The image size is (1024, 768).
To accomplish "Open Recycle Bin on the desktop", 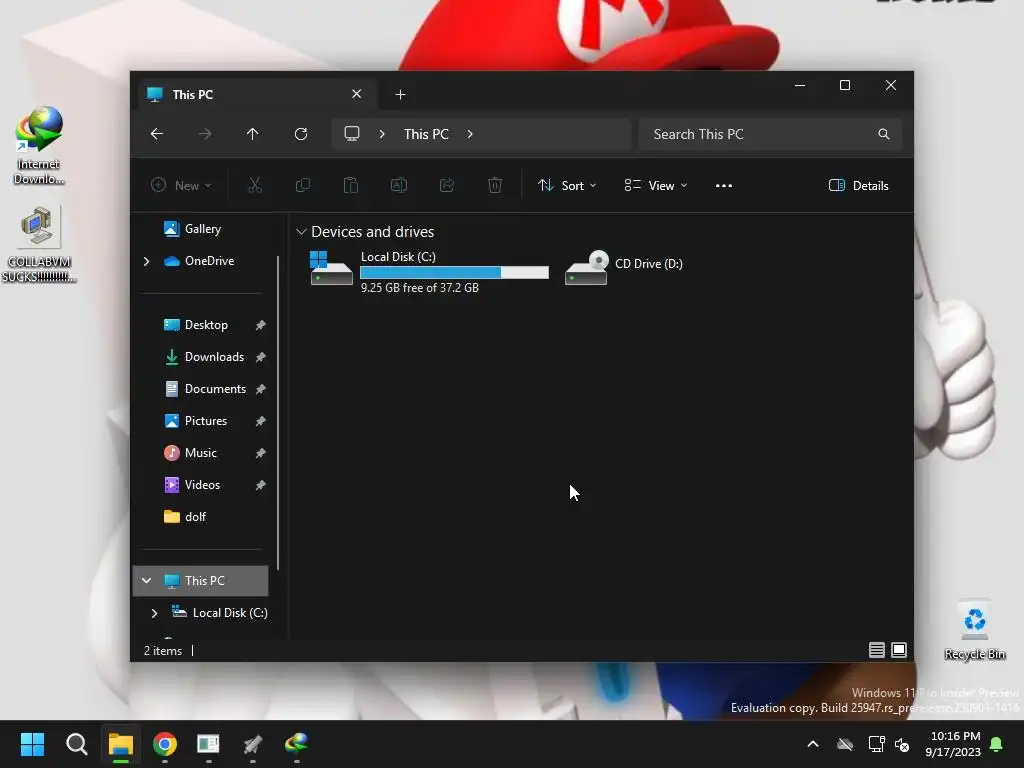I will [x=974, y=630].
